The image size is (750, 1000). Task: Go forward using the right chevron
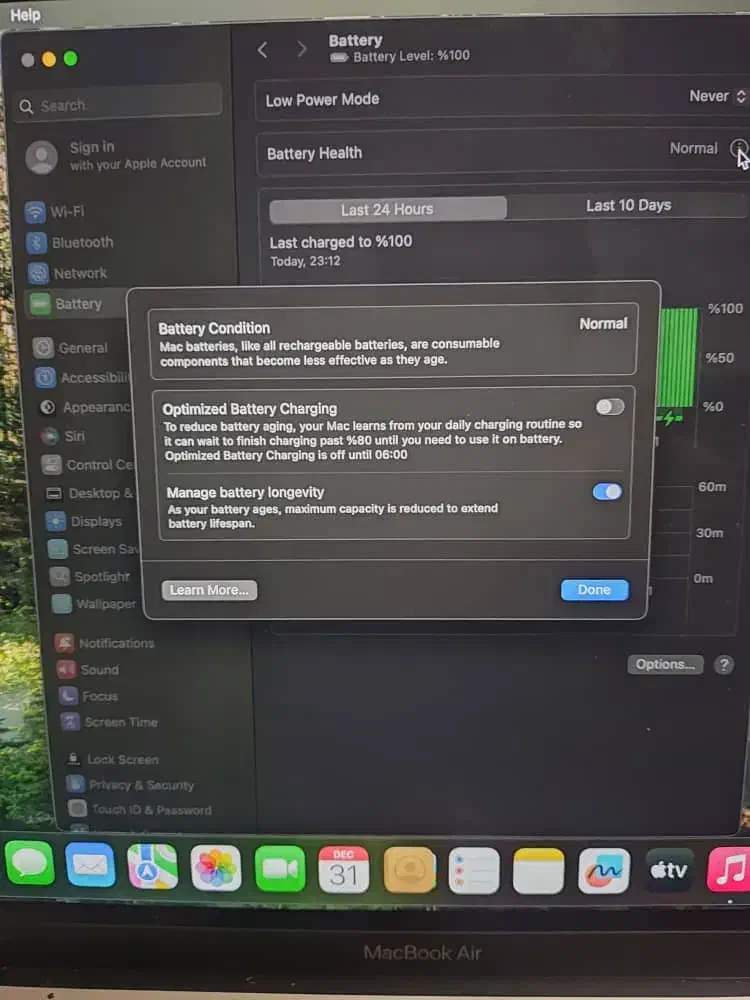(x=301, y=50)
